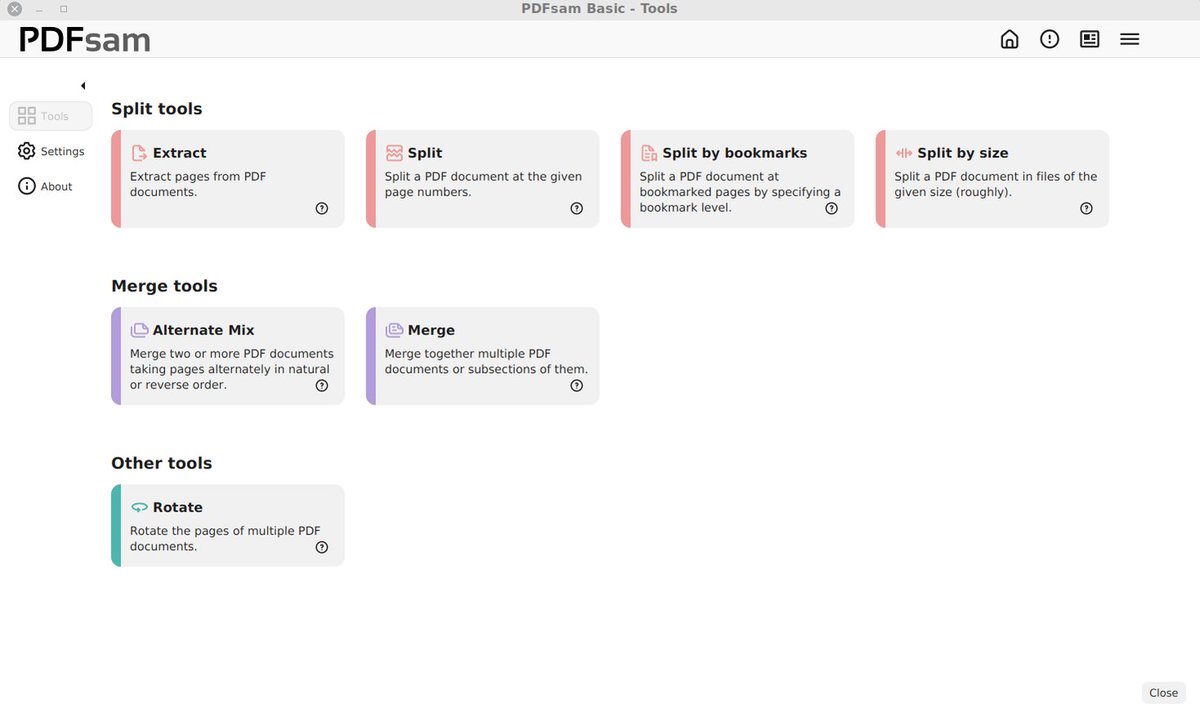Image resolution: width=1200 pixels, height=717 pixels.
Task: Click the Extract tool icon
Action: (139, 153)
